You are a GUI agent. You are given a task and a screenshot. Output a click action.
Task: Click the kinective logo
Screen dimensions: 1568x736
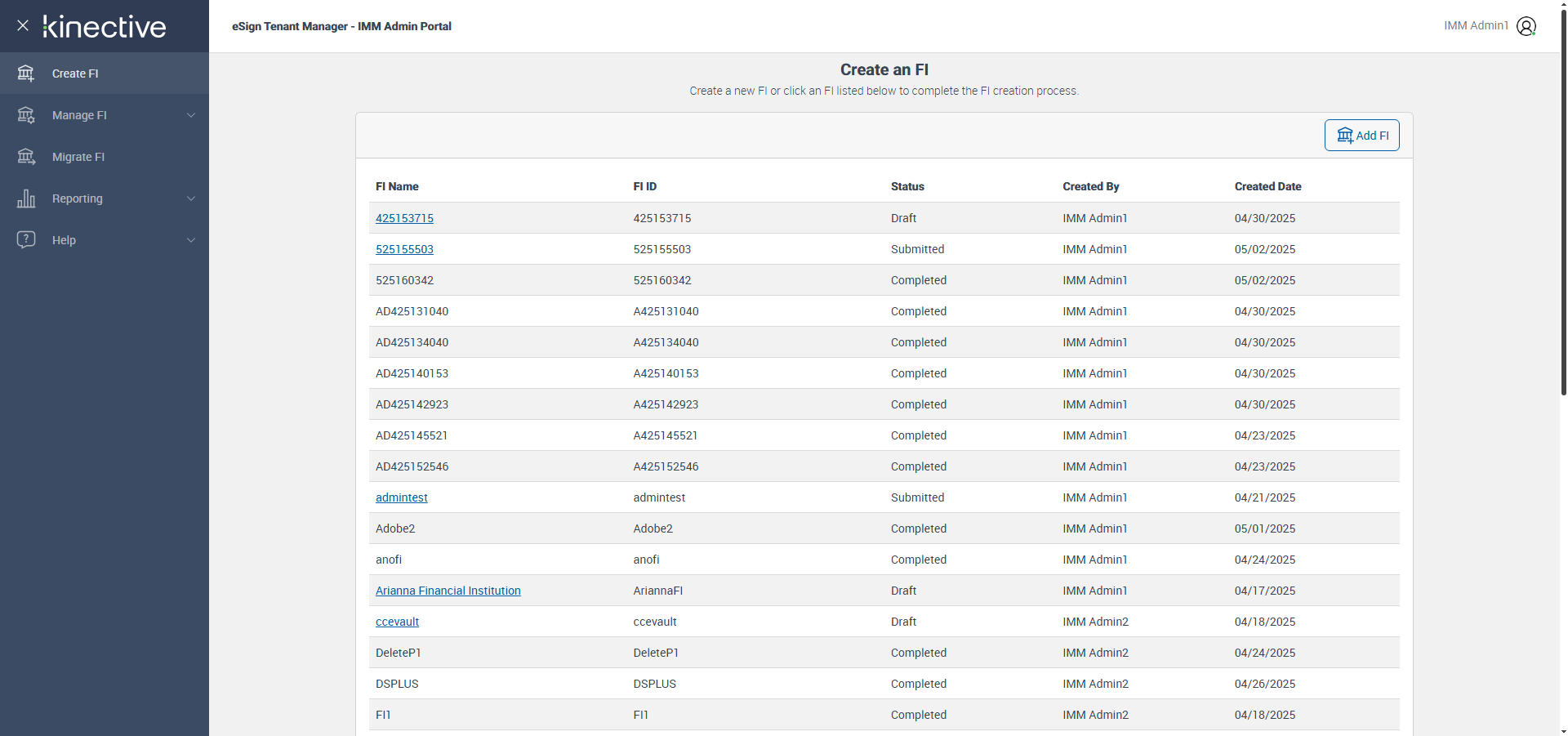[x=105, y=27]
